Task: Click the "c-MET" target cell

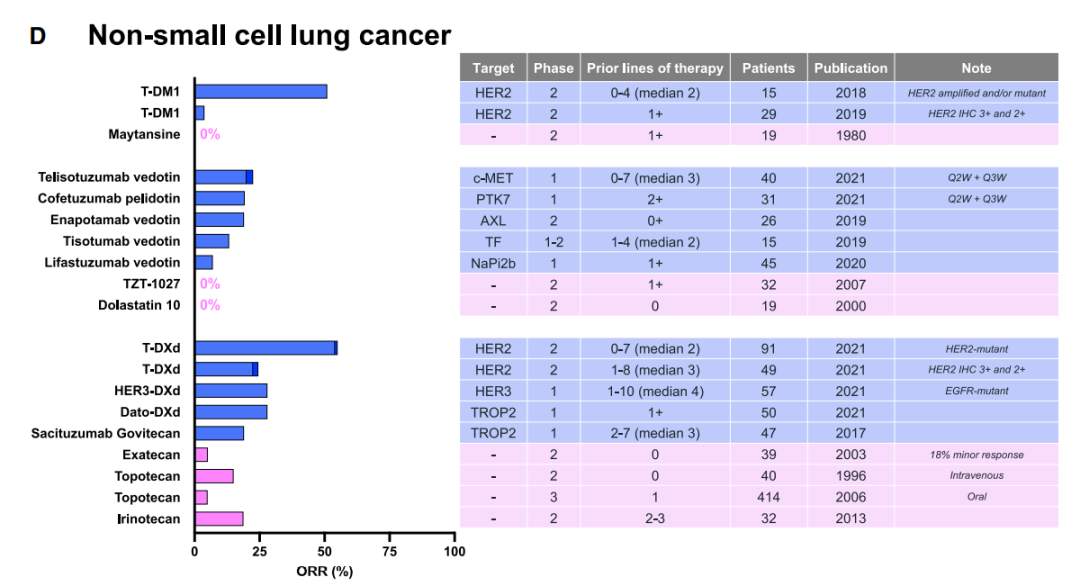Action: coord(492,177)
